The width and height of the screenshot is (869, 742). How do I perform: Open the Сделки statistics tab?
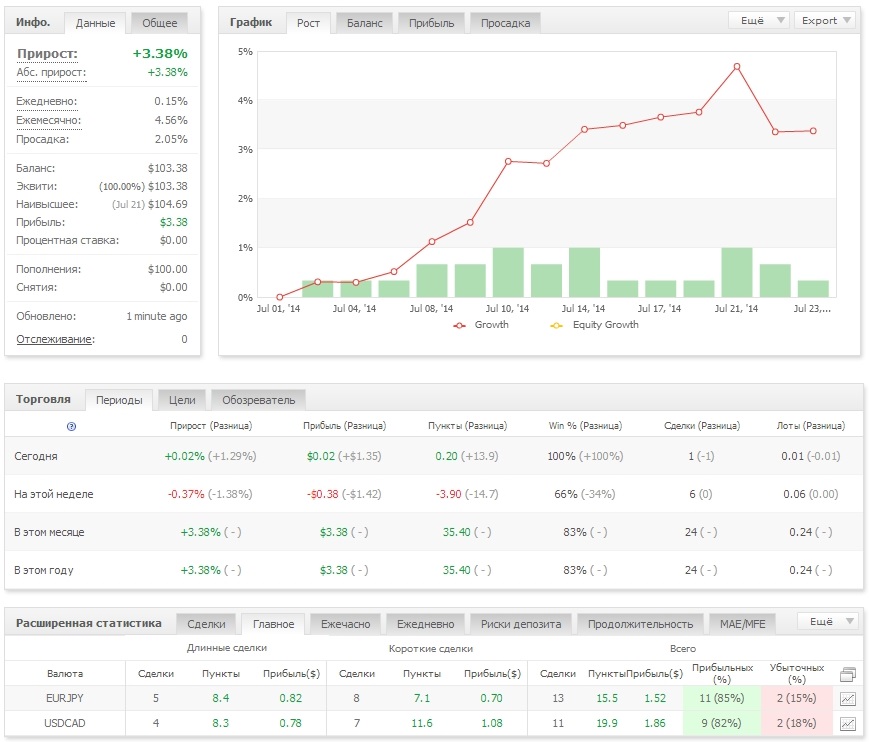206,624
